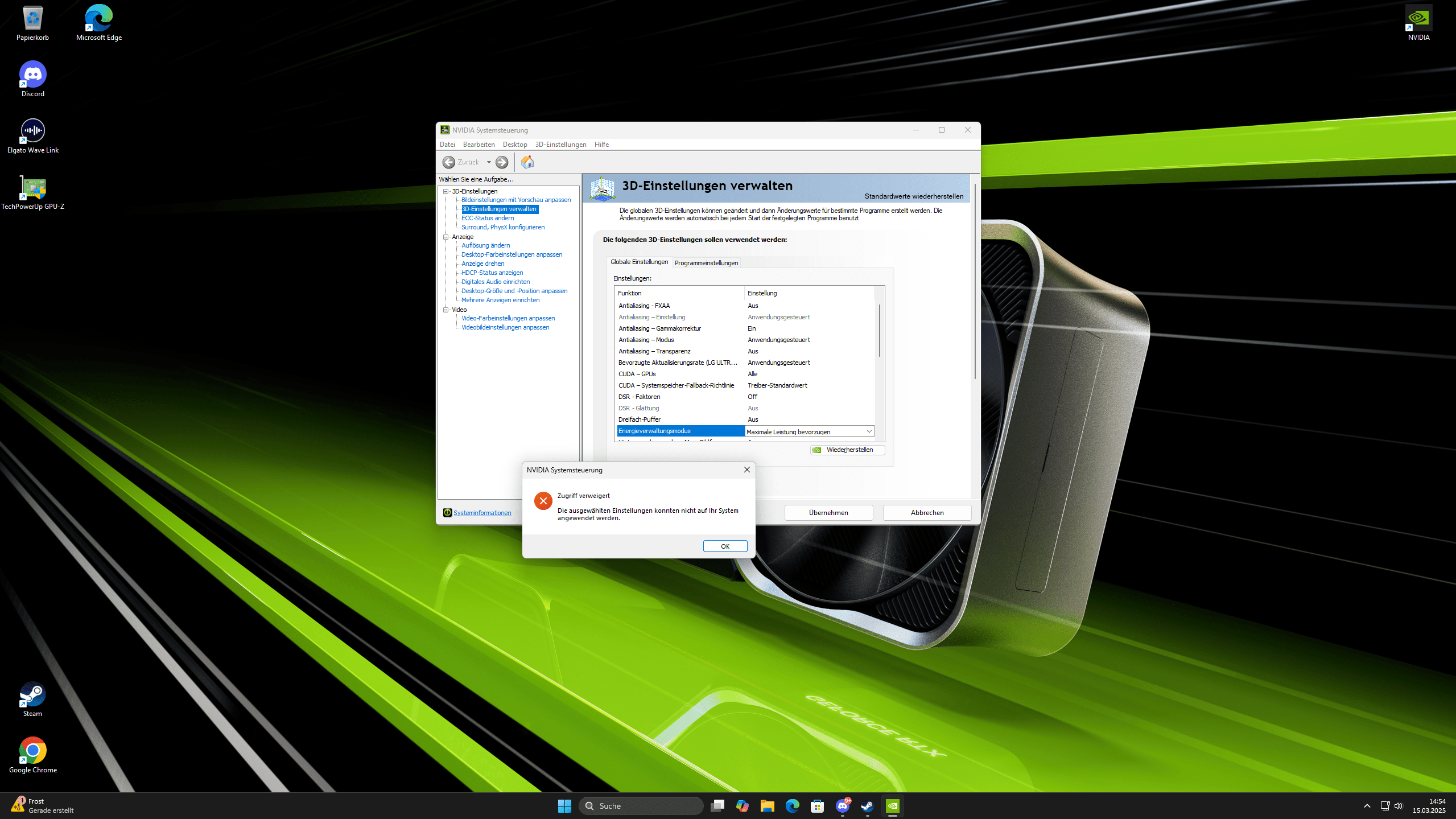Open Steam from the taskbar
The height and width of the screenshot is (819, 1456).
tap(867, 806)
